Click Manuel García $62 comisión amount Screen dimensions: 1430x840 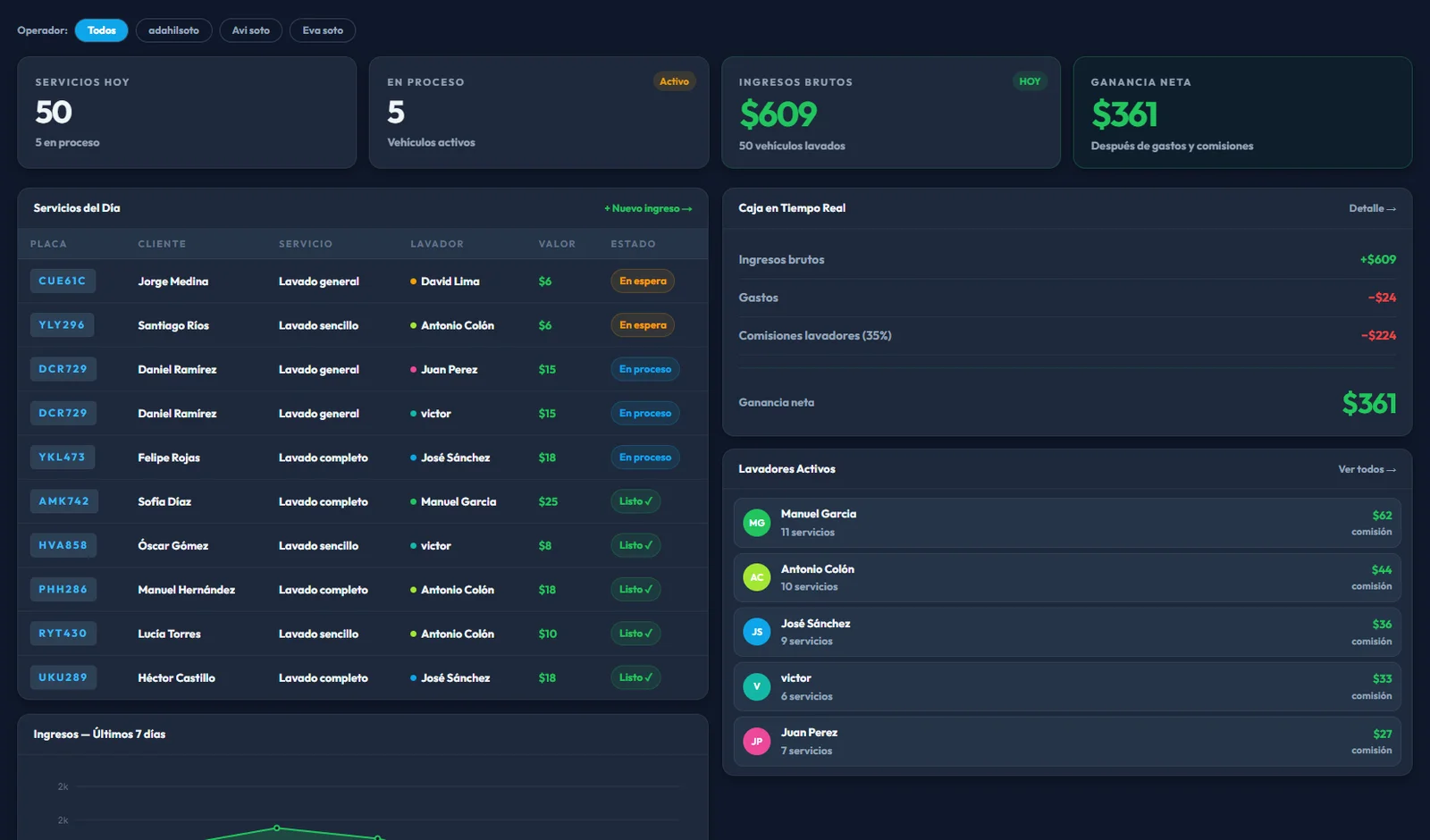1382,515
